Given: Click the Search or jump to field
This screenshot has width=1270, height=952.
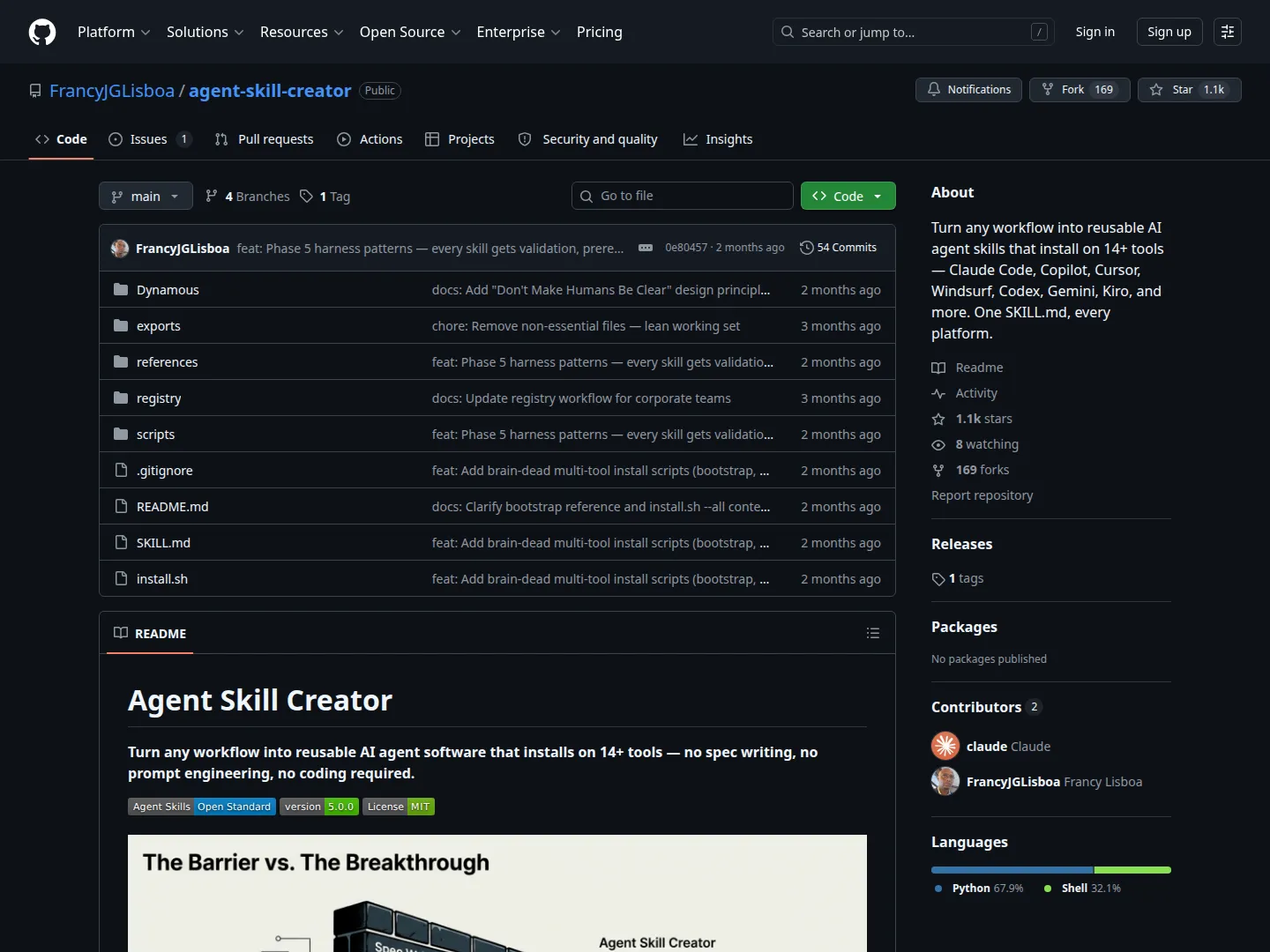Looking at the screenshot, I should pos(914,32).
